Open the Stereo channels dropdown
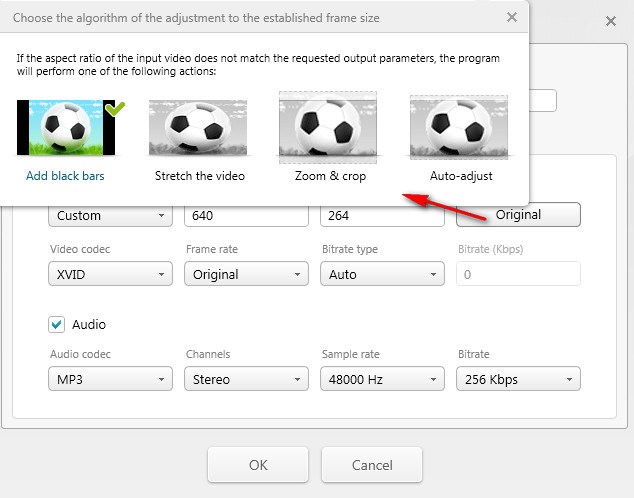The height and width of the screenshot is (498, 634). tap(246, 379)
